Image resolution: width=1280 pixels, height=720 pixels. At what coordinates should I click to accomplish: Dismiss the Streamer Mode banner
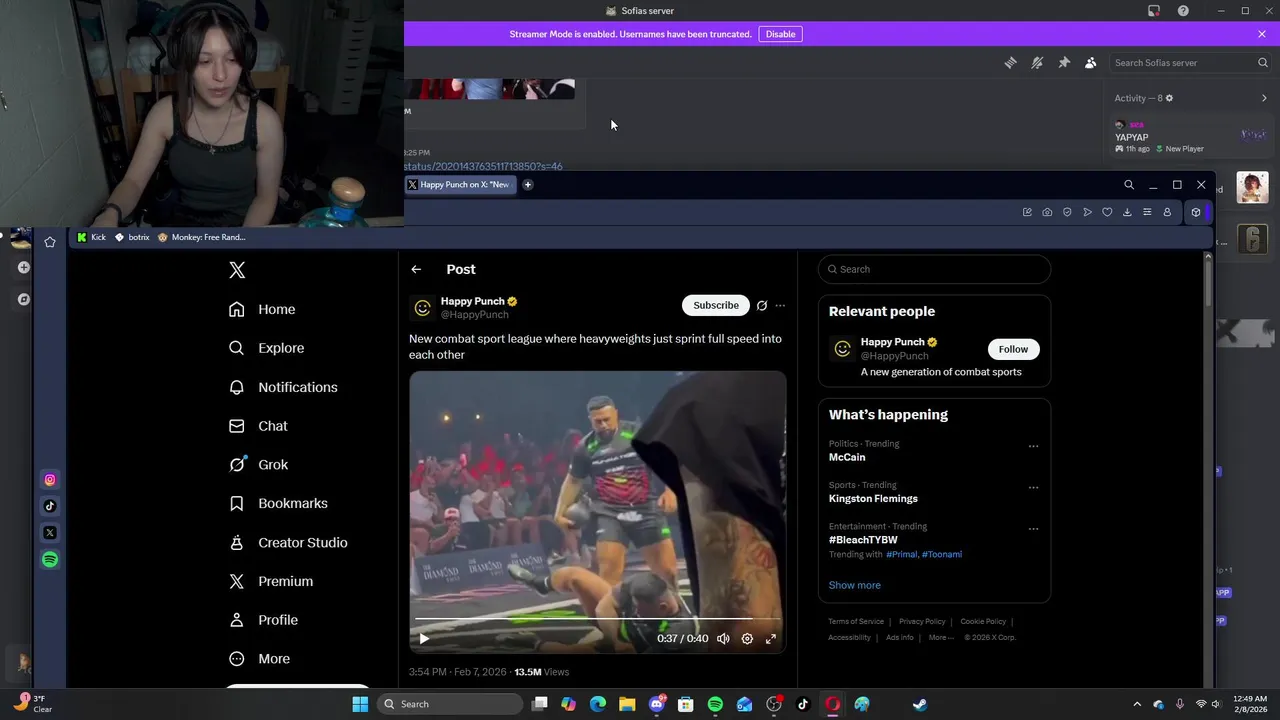pos(1262,34)
